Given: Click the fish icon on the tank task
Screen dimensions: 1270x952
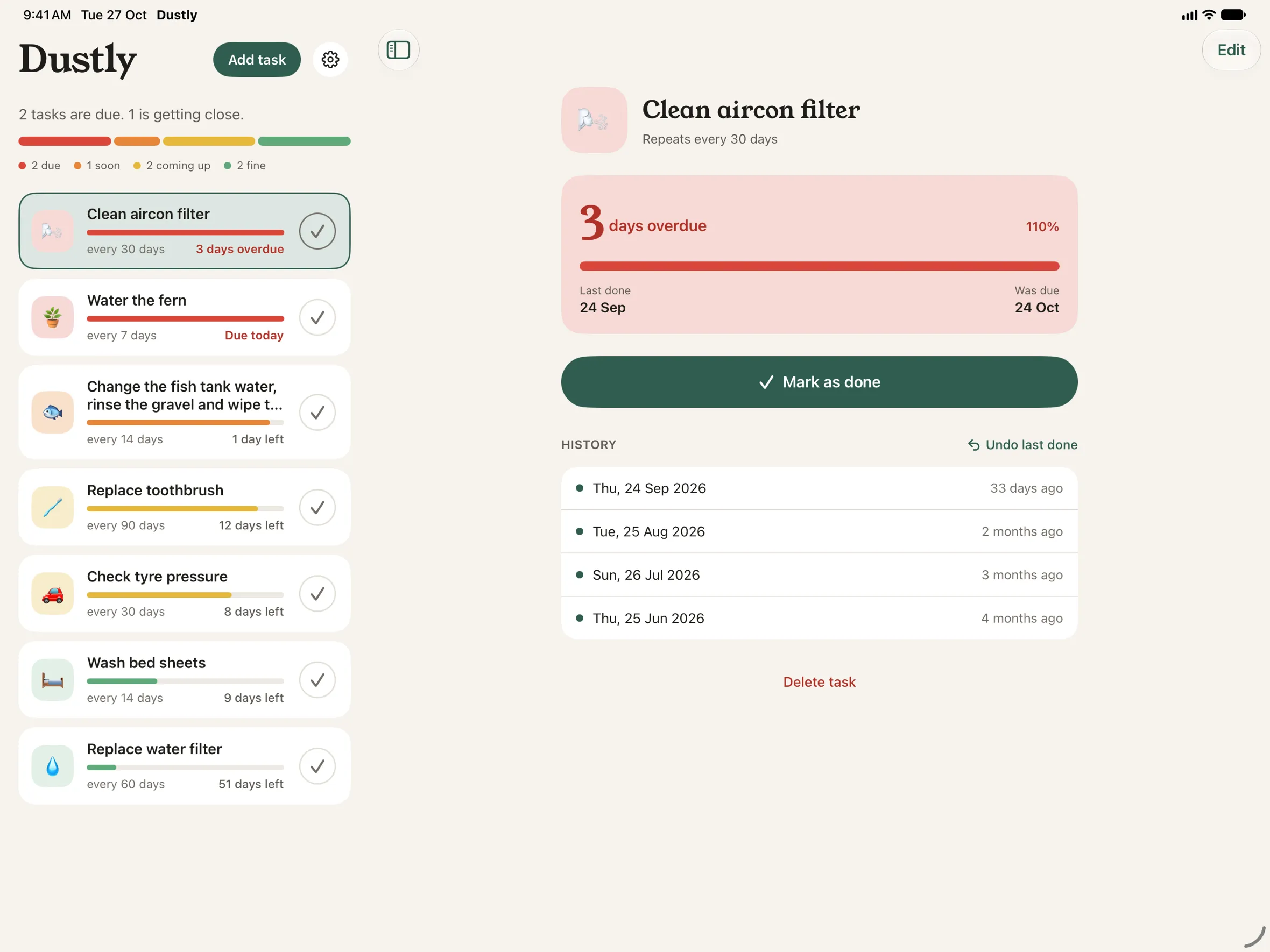Looking at the screenshot, I should [52, 412].
